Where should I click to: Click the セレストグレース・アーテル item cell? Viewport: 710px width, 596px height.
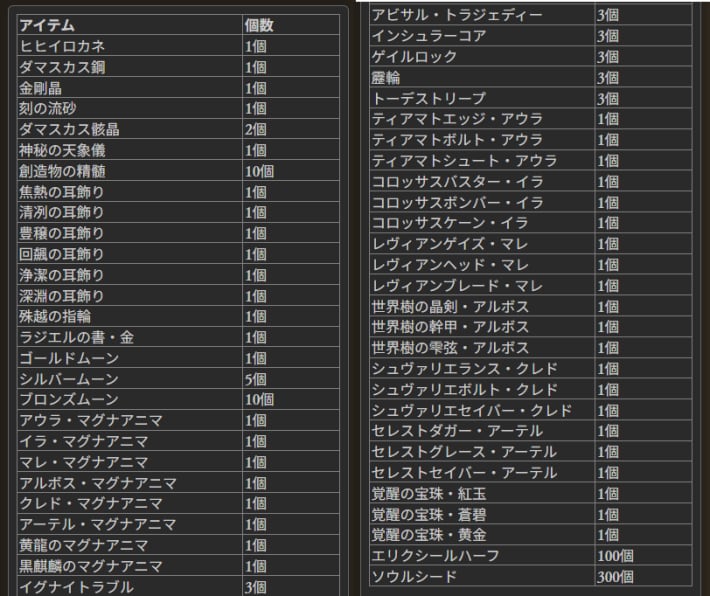[482, 452]
